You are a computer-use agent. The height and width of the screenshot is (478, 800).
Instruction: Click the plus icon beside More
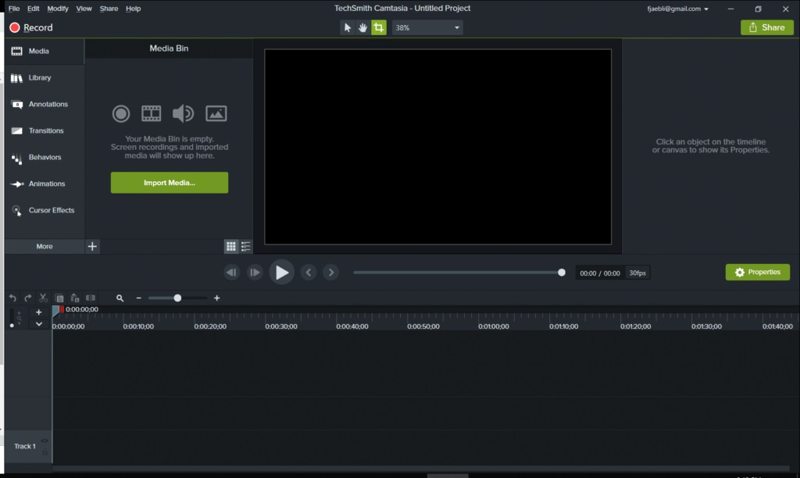point(92,246)
